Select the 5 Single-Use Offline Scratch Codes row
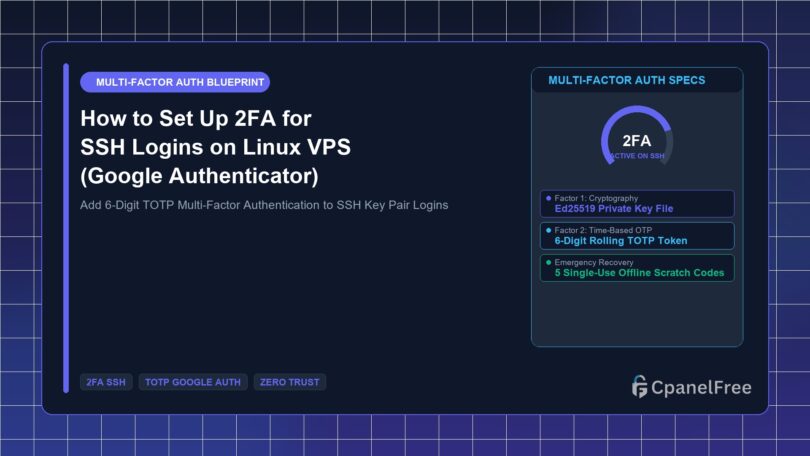Image resolution: width=810 pixels, height=456 pixels. click(637, 268)
